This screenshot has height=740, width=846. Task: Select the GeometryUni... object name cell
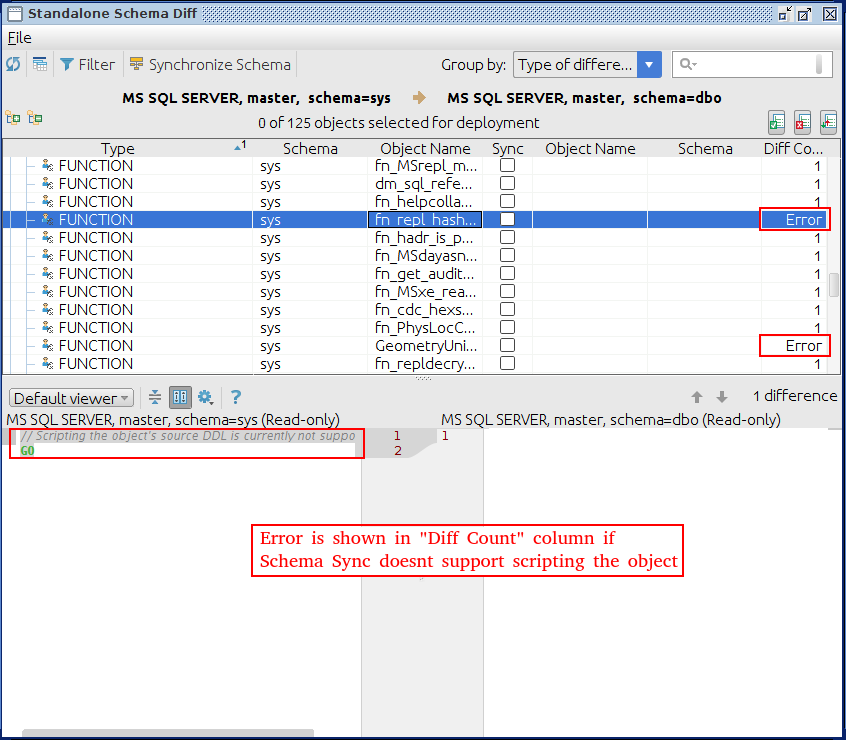tap(425, 346)
